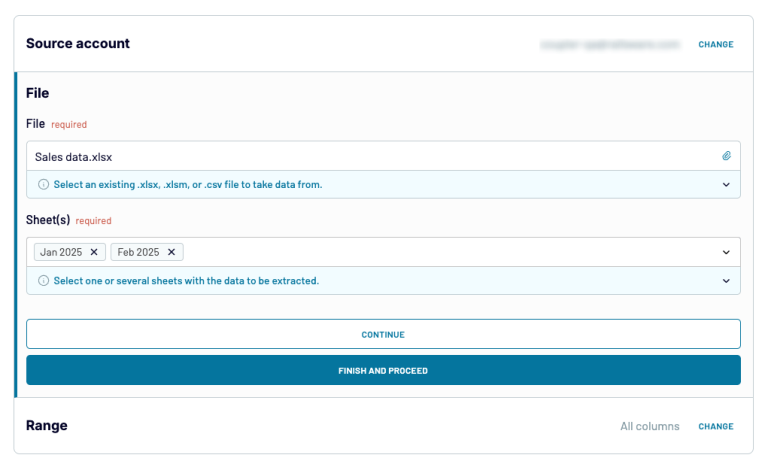
Task: Open the Range section header
Action: coord(47,426)
